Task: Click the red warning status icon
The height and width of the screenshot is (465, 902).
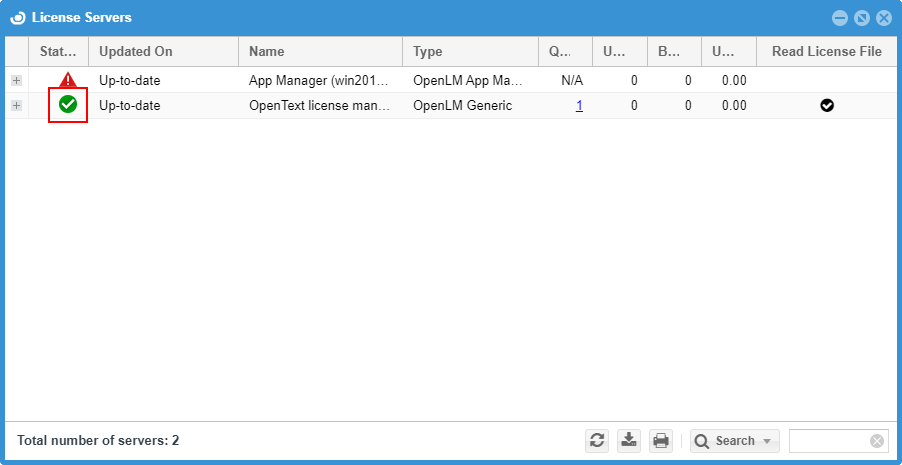Action: tap(68, 80)
